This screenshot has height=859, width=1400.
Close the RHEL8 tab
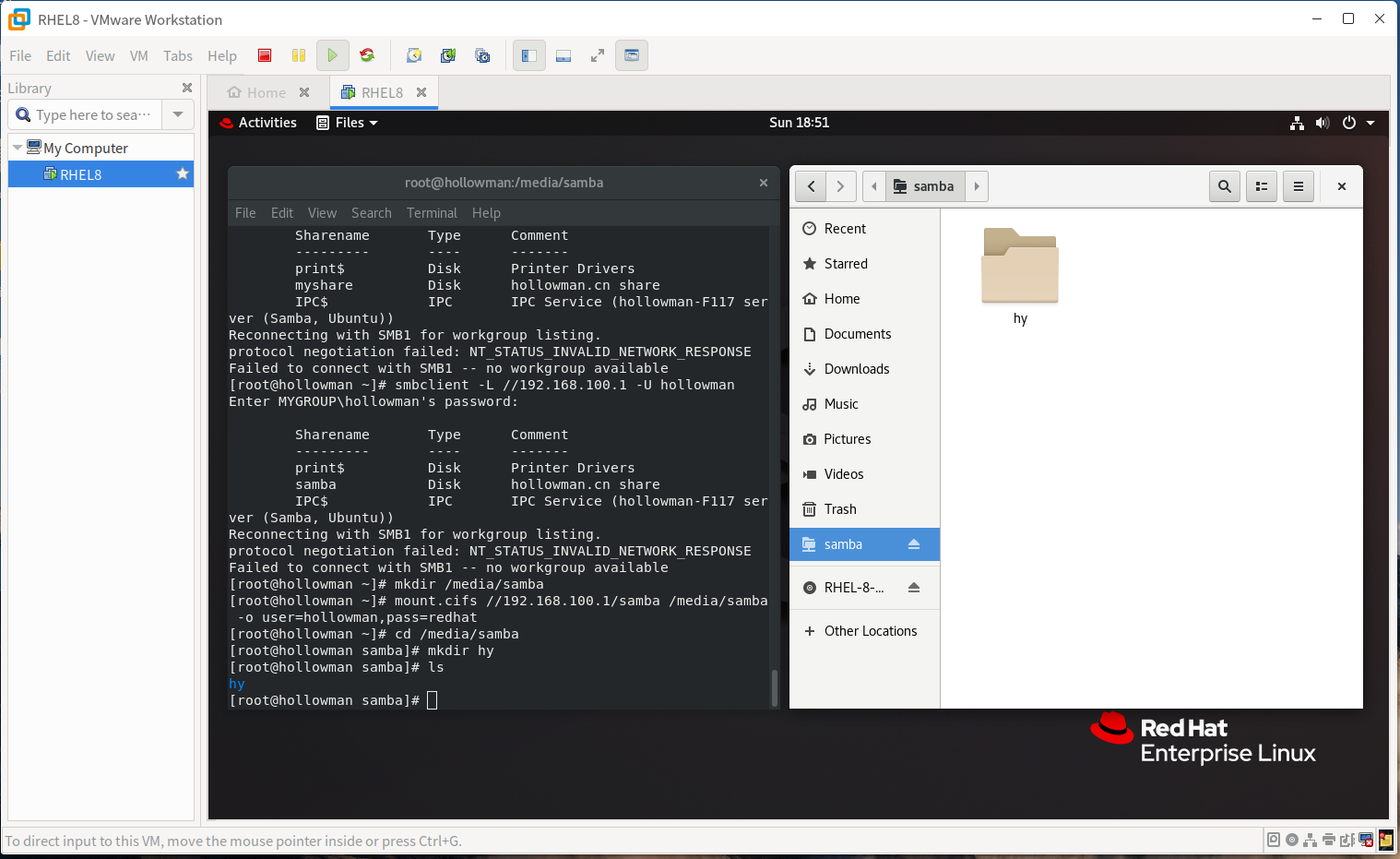[421, 92]
